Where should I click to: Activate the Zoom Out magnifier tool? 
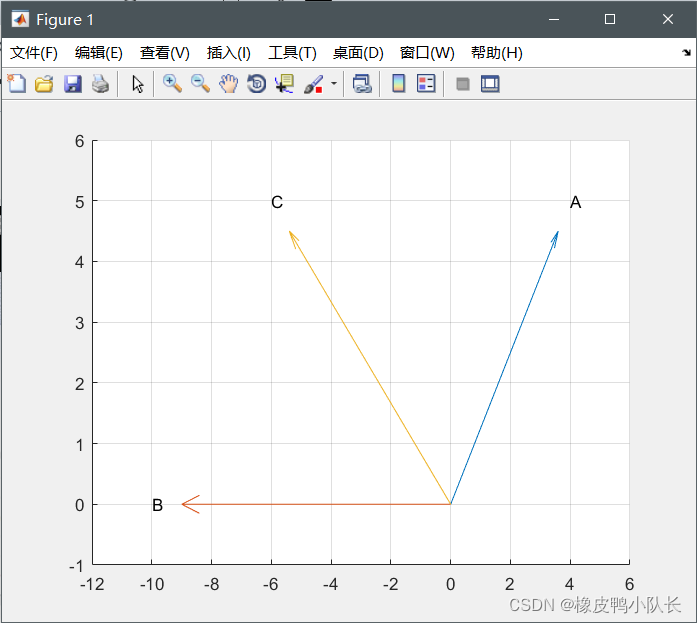tap(200, 84)
